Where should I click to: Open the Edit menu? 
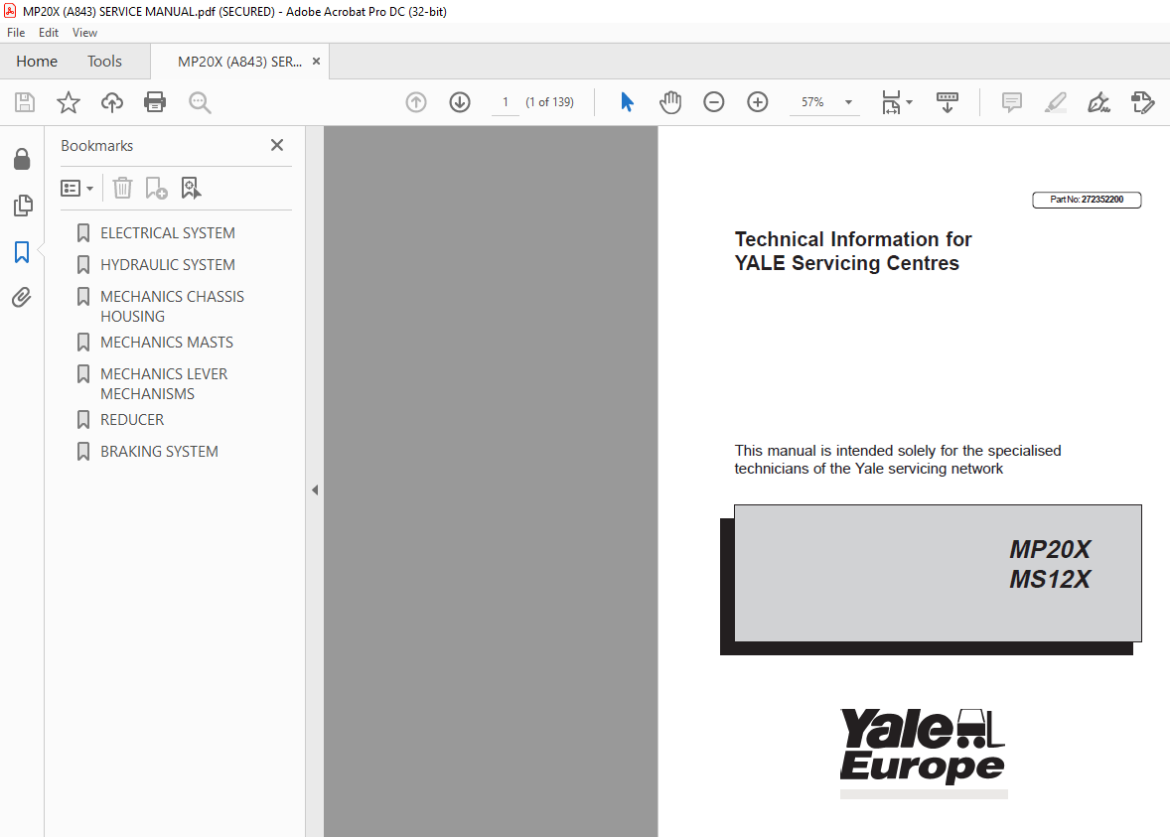tap(49, 33)
